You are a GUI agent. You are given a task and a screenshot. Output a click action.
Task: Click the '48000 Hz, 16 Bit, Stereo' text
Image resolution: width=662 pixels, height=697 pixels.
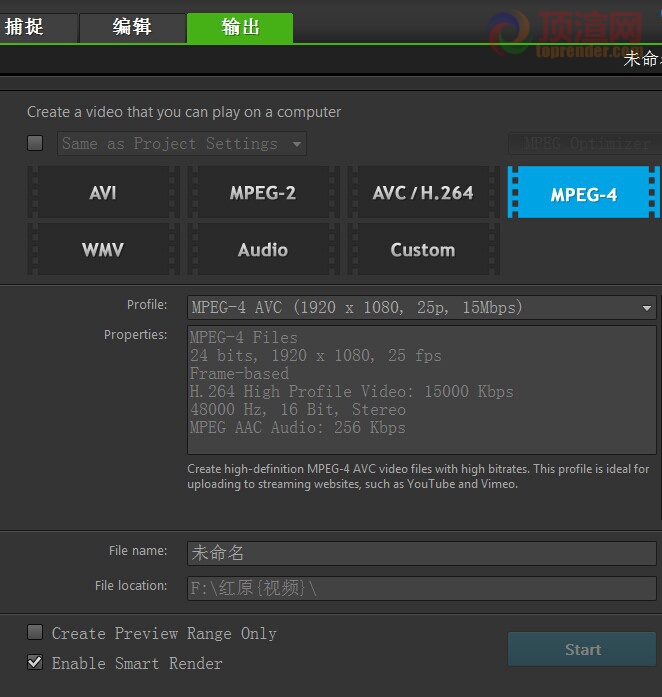tap(297, 409)
